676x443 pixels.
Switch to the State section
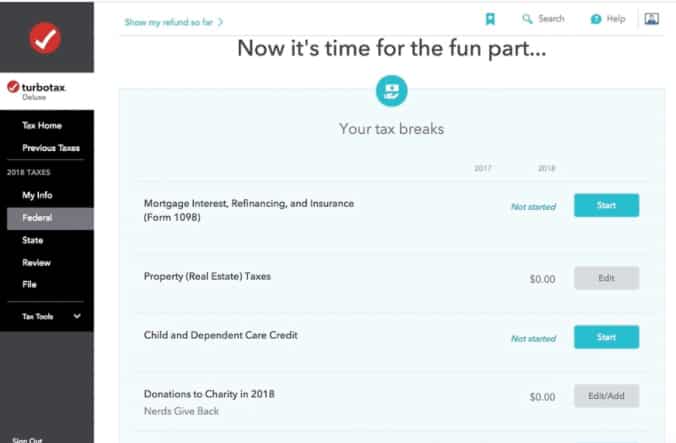coord(33,240)
